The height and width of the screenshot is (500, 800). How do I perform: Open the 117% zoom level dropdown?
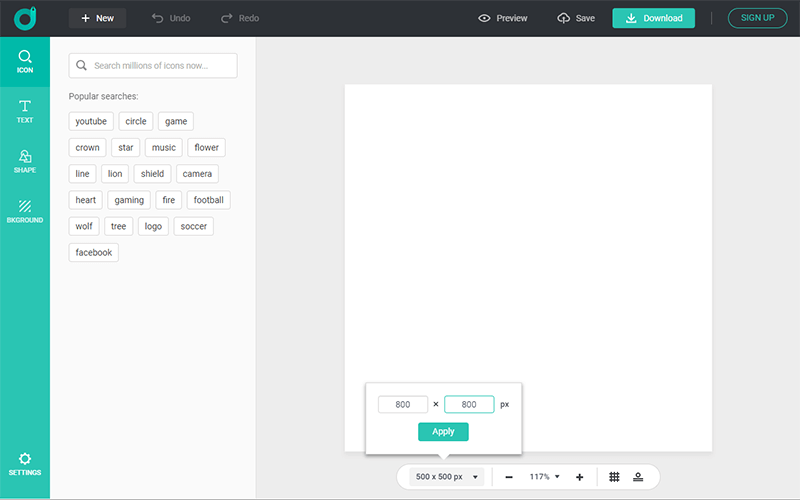pyautogui.click(x=544, y=477)
